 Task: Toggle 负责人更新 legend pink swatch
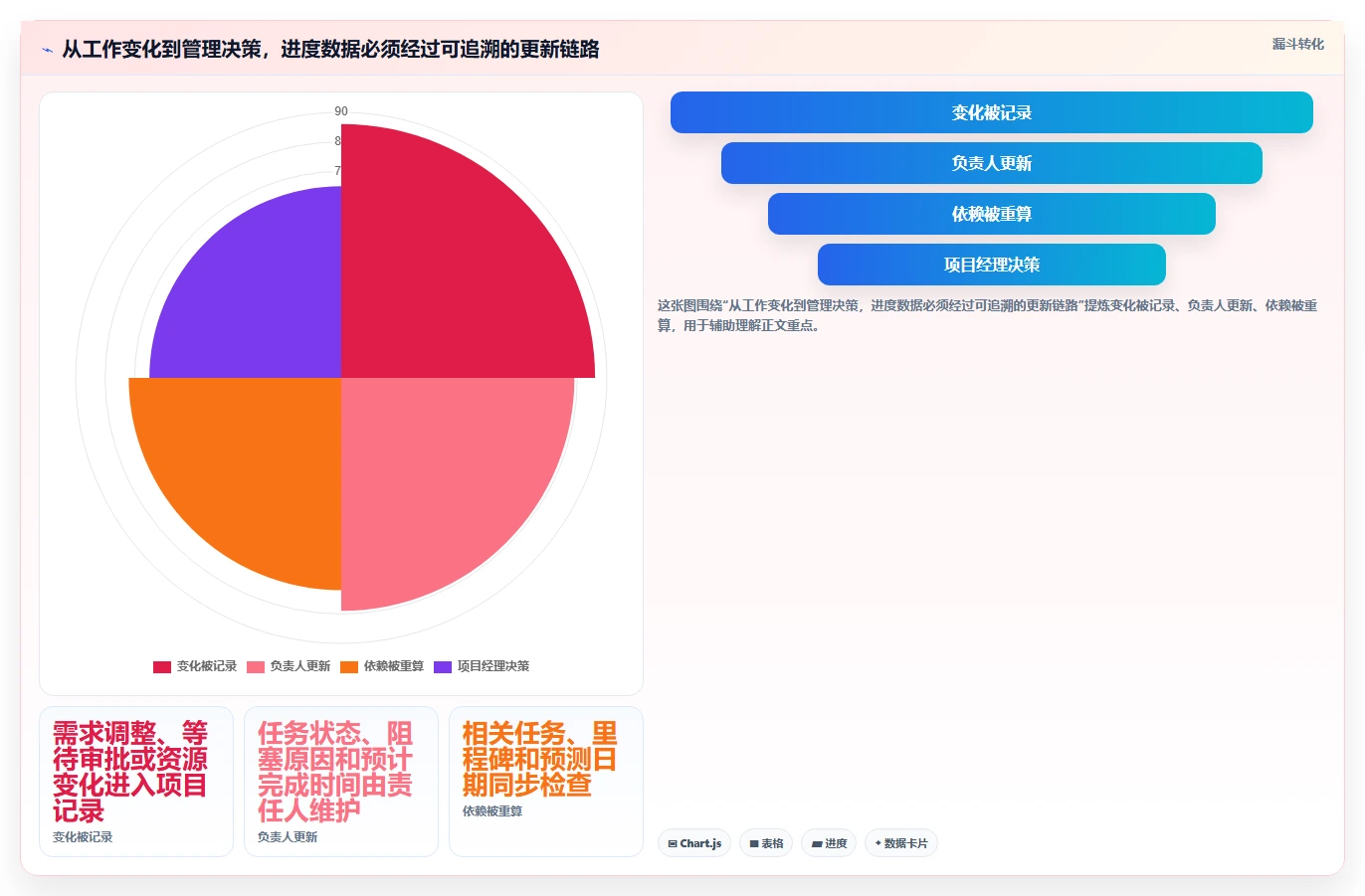[x=256, y=666]
